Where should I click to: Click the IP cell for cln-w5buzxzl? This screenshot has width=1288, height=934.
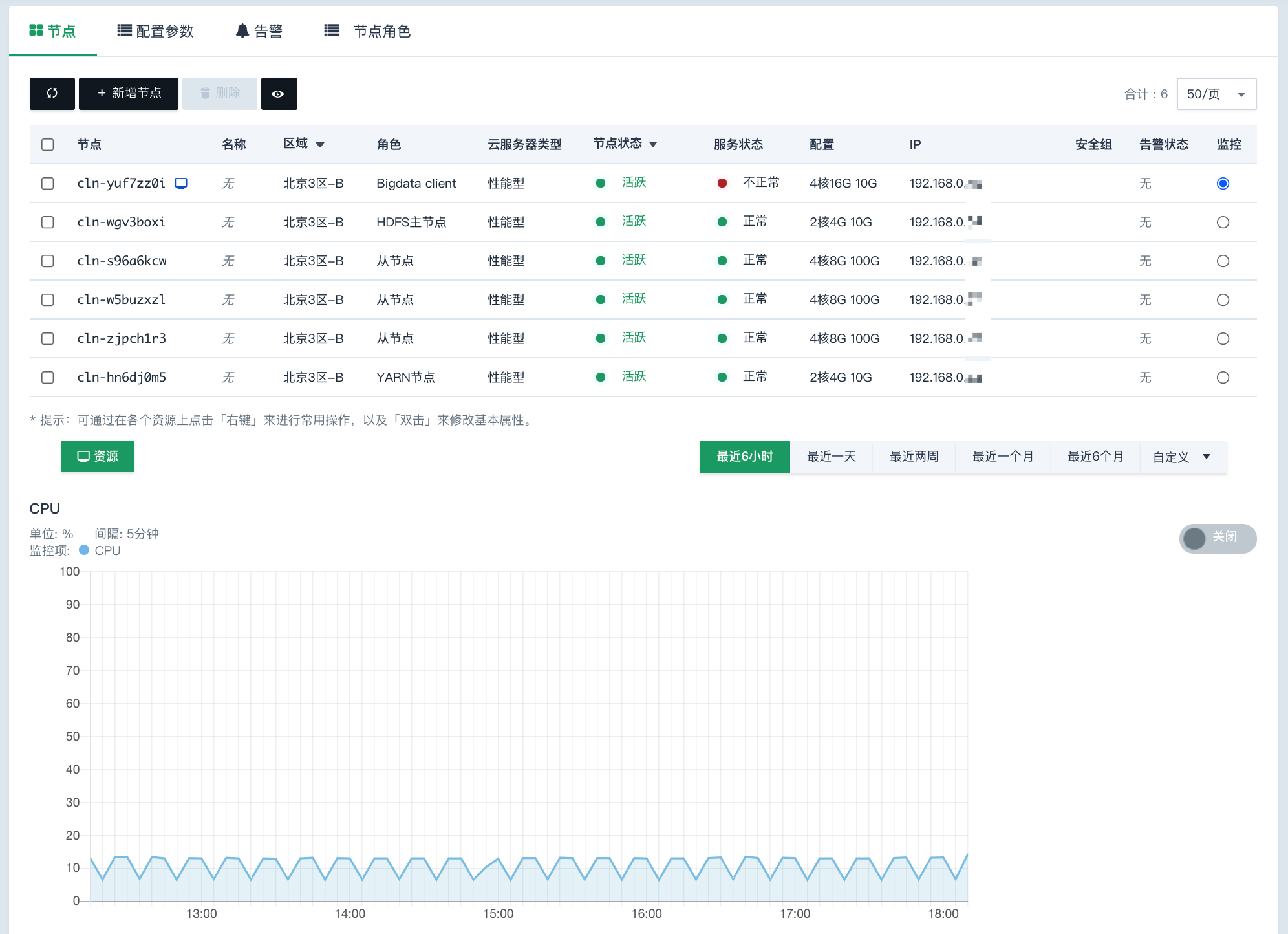click(x=945, y=299)
